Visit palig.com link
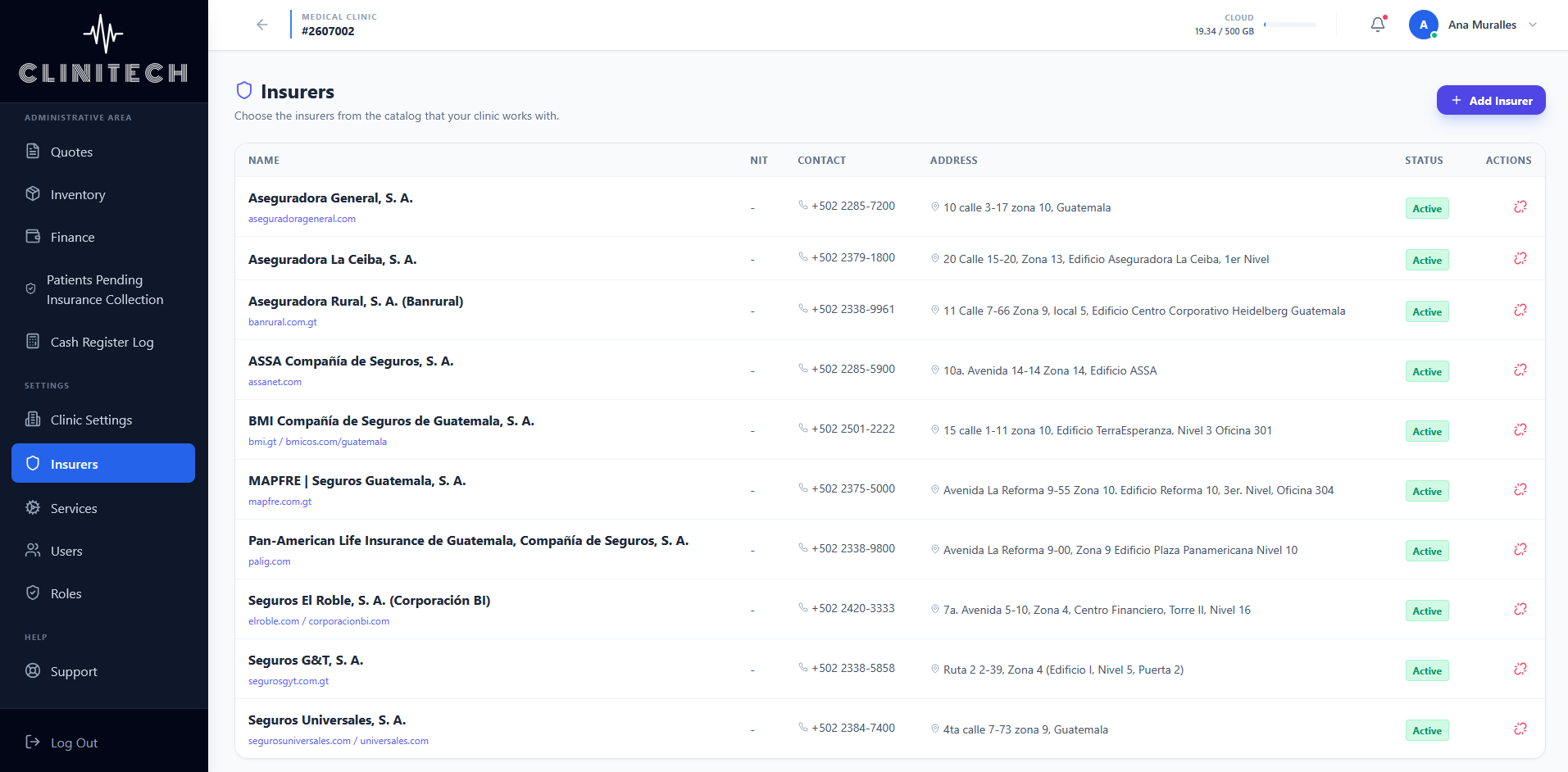1568x772 pixels. (269, 561)
